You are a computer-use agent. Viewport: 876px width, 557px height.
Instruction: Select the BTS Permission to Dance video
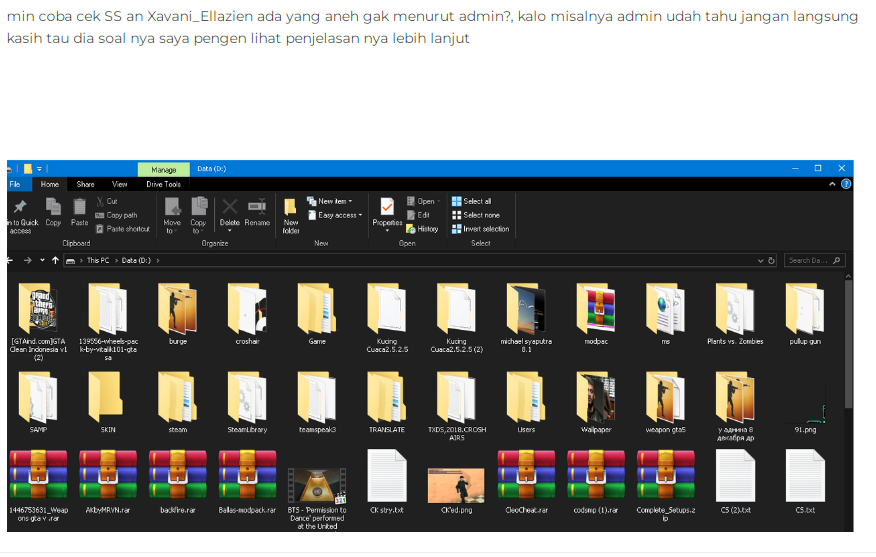point(317,498)
